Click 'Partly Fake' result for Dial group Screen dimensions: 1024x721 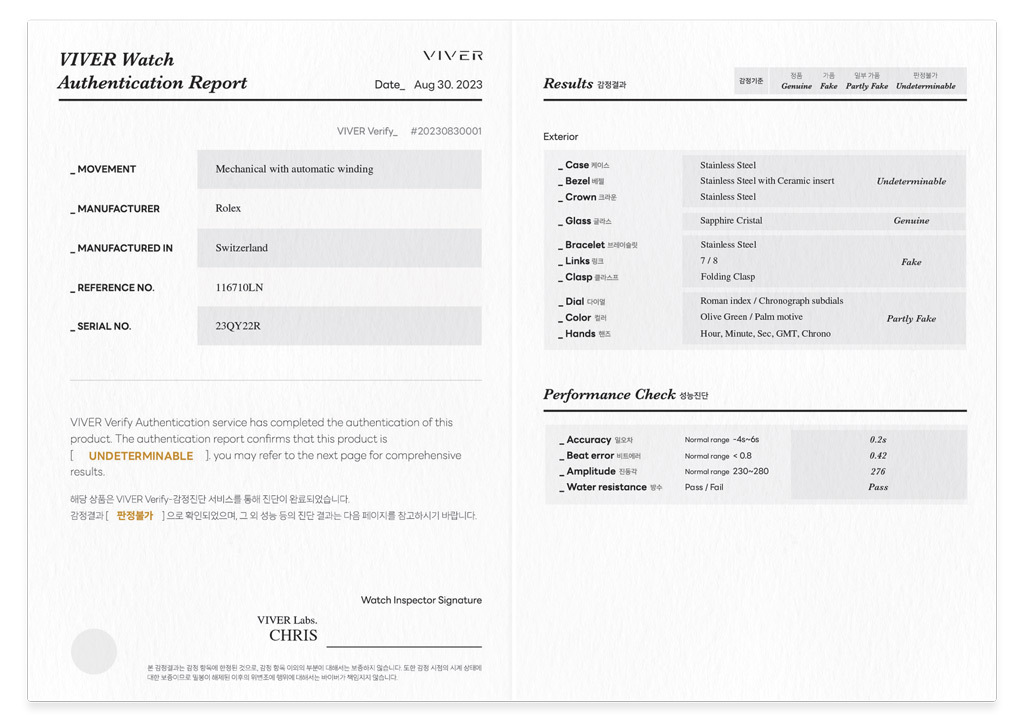tap(911, 319)
